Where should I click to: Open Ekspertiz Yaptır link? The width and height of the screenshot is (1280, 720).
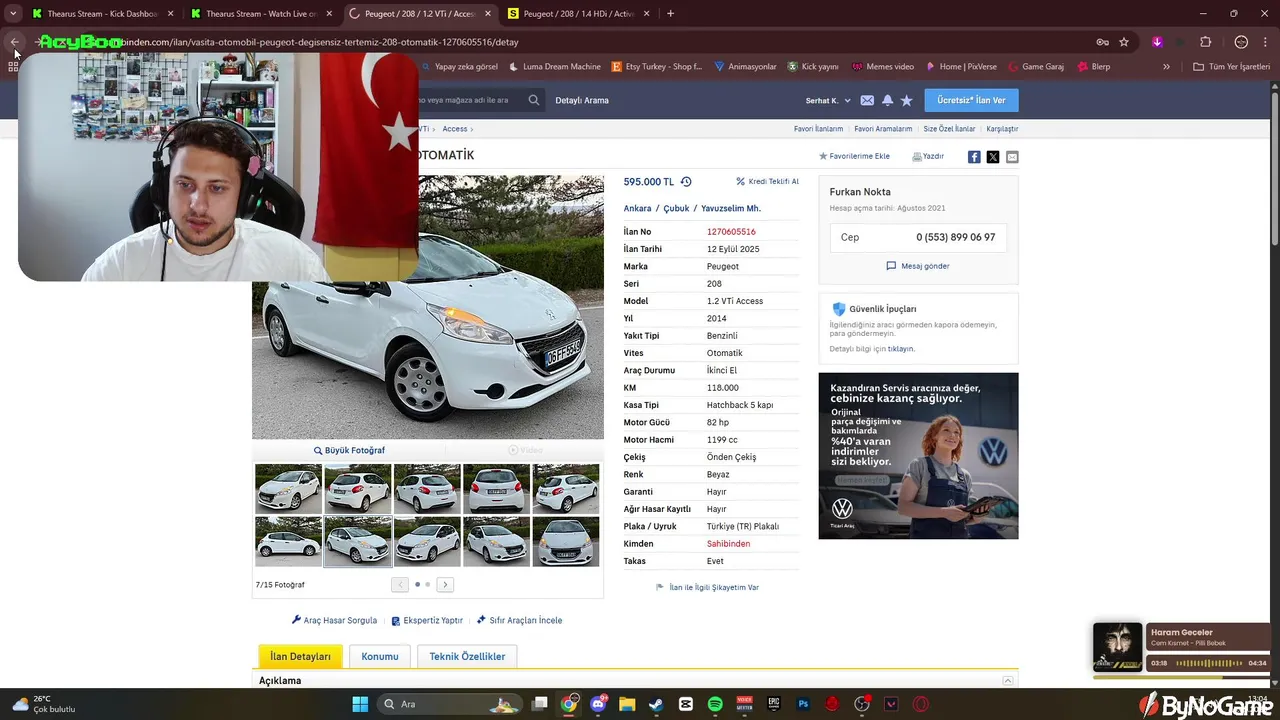pyautogui.click(x=427, y=620)
